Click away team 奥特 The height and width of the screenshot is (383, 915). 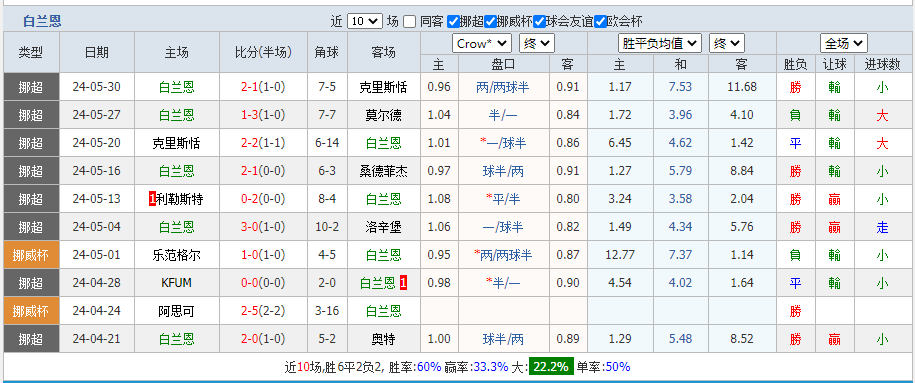pos(383,339)
